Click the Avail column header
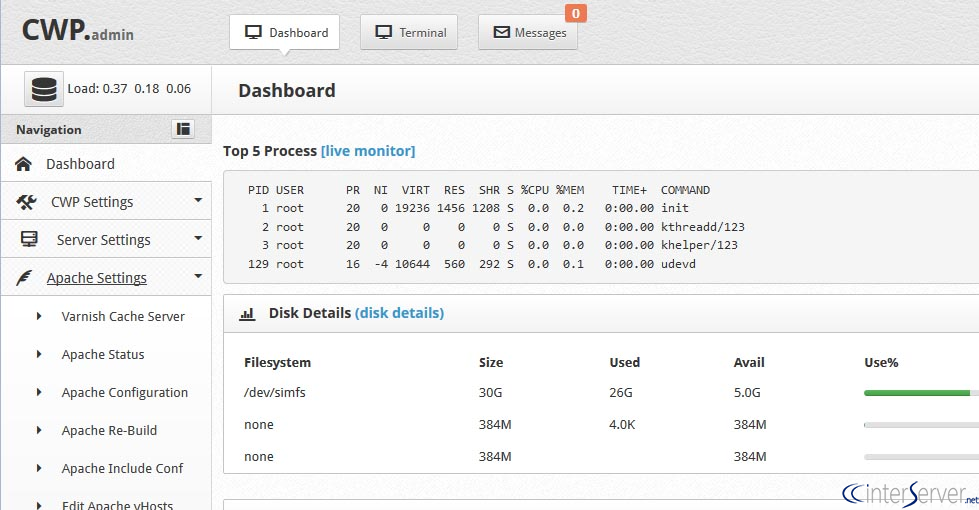Image resolution: width=979 pixels, height=510 pixels. click(x=749, y=363)
